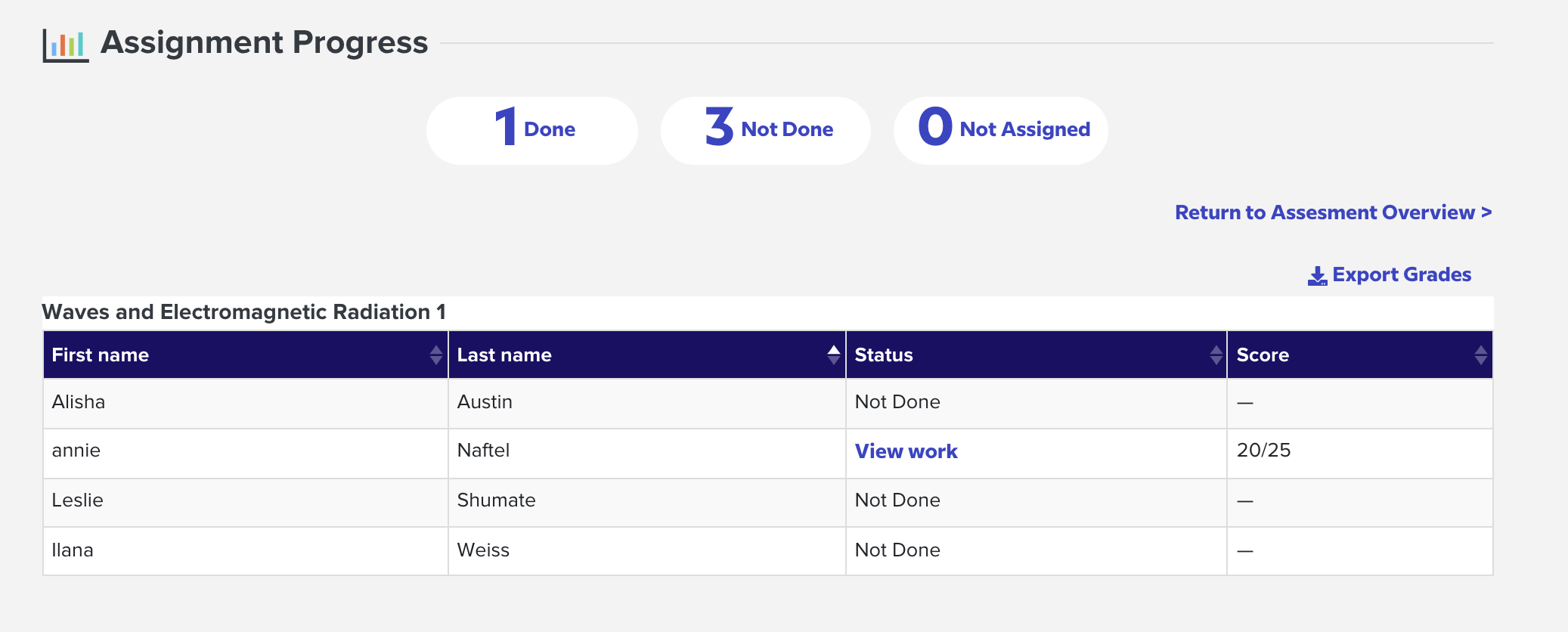Click the first name Leslie
1568x632 pixels.
tap(77, 500)
